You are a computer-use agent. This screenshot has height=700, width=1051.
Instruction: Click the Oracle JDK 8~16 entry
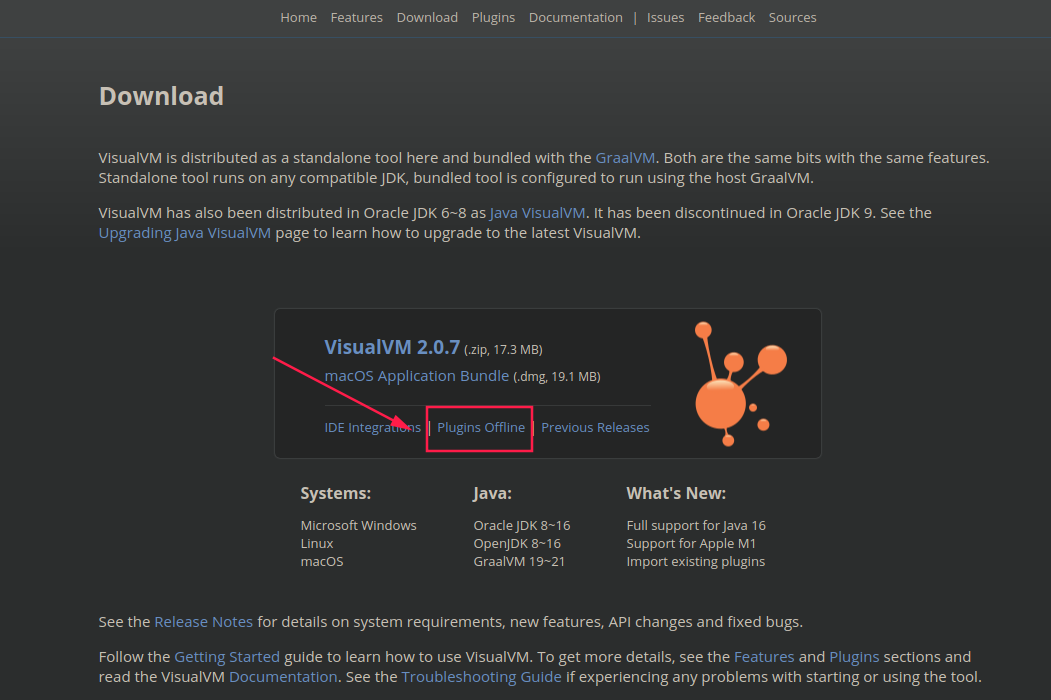tap(522, 525)
